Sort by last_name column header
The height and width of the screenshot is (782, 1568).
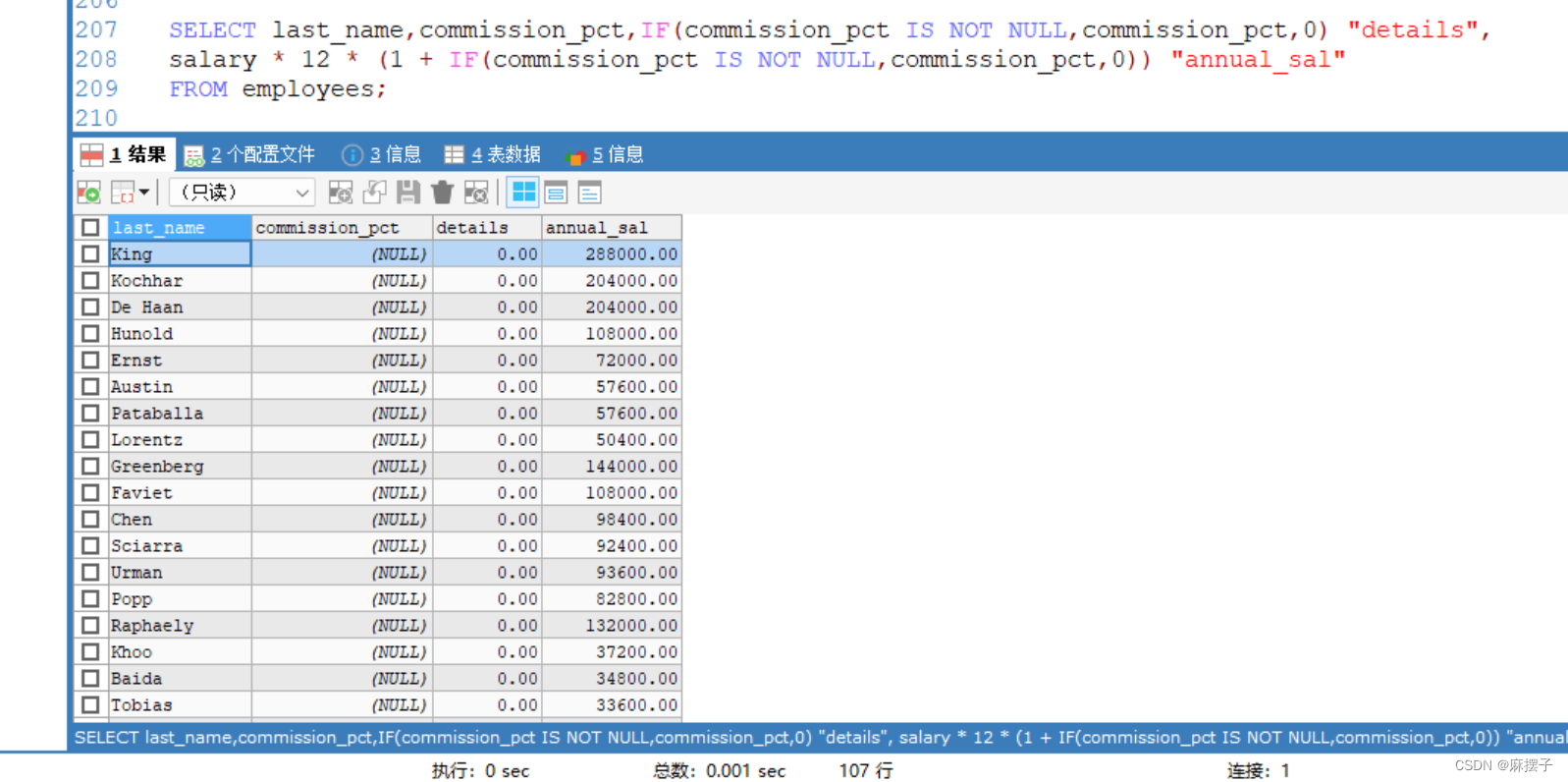(180, 227)
